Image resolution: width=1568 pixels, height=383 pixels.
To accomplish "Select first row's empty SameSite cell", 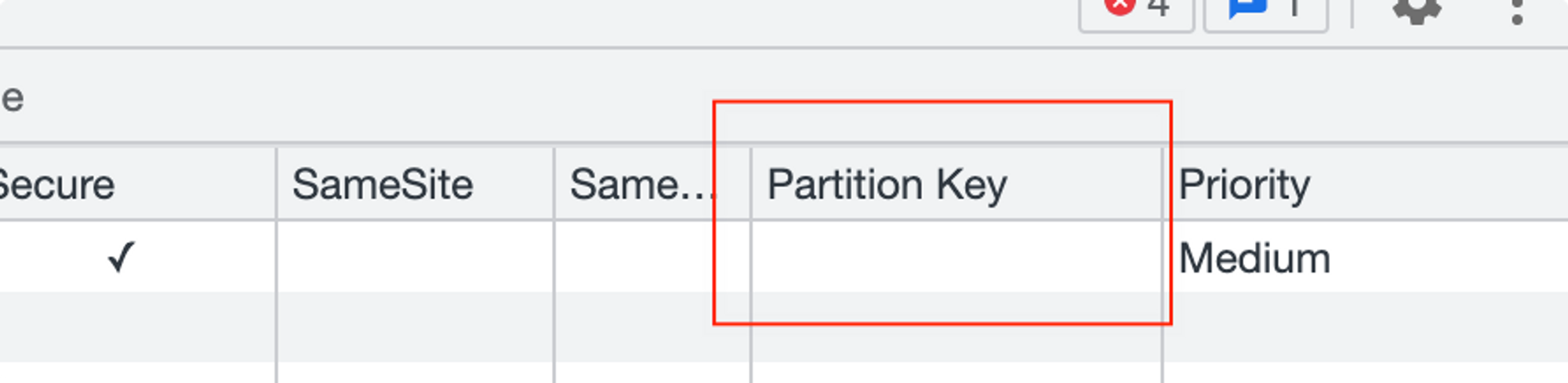I will coord(415,257).
